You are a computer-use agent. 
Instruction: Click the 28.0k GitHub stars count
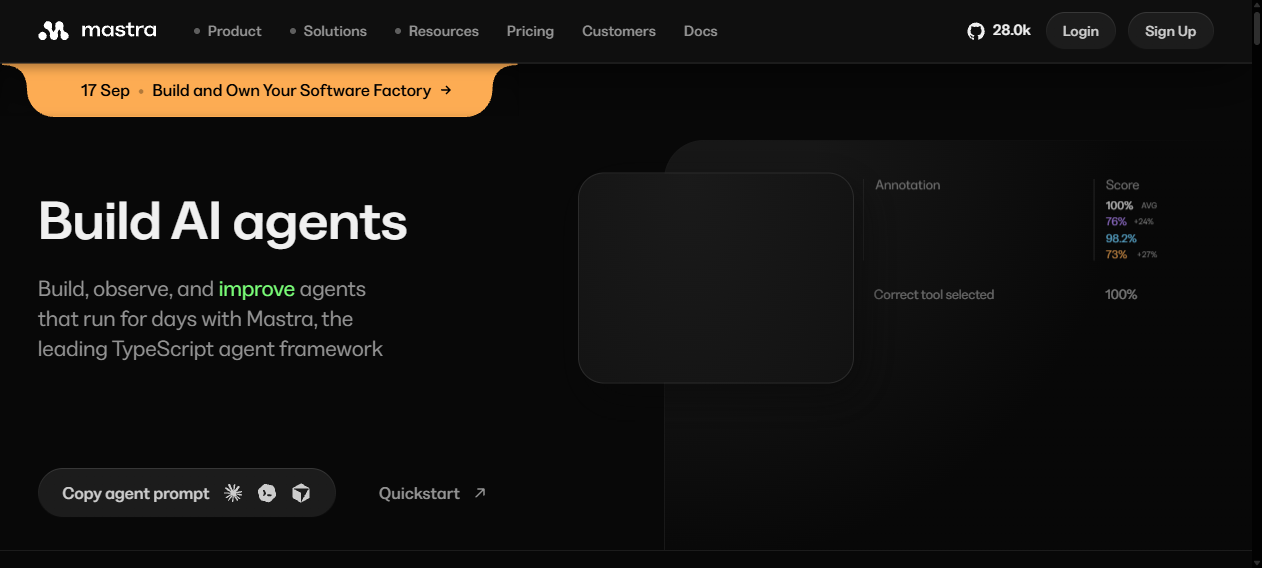point(1011,31)
